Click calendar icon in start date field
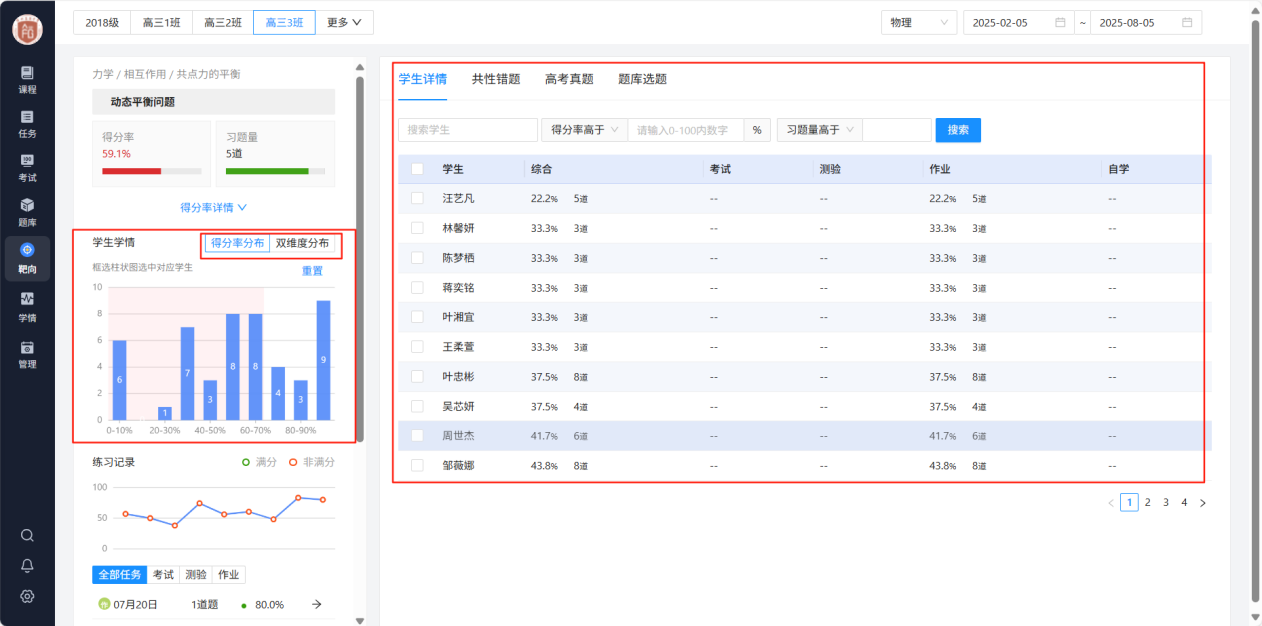Viewport: 1262px width, 626px height. pos(1060,22)
